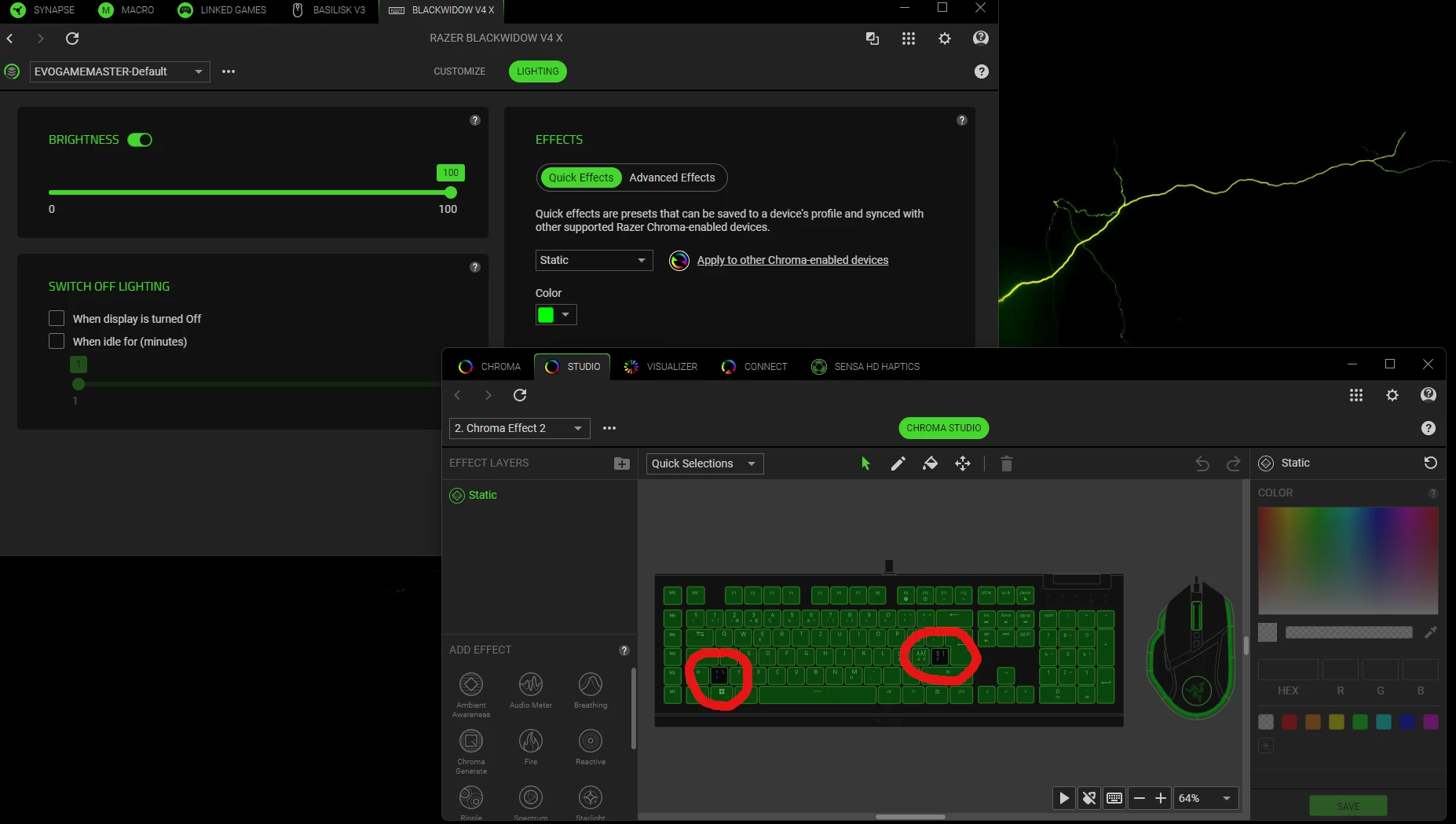Toggle the devices-hidden icon beside play button
1456x824 pixels.
(1089, 798)
